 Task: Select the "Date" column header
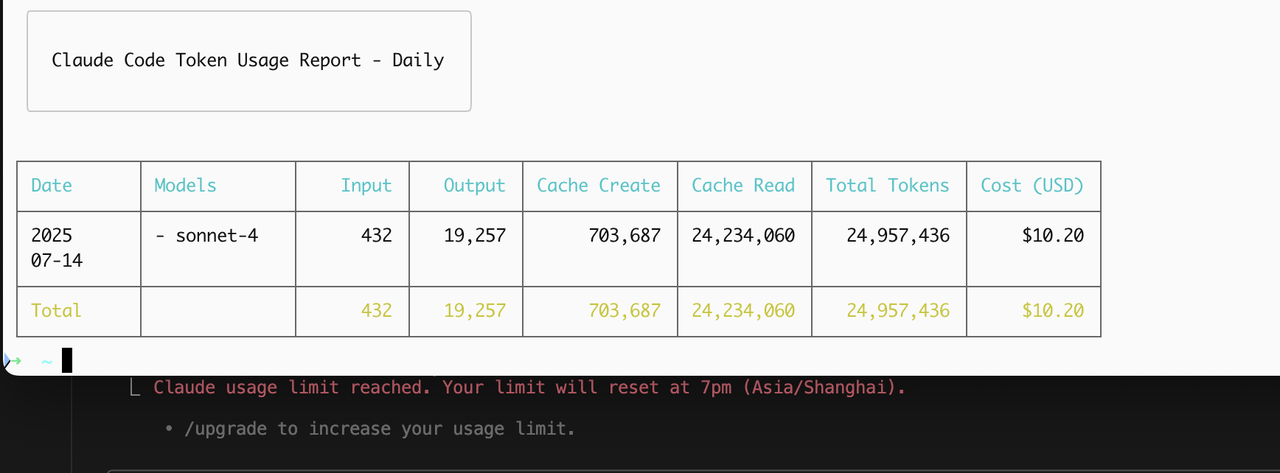coord(52,185)
